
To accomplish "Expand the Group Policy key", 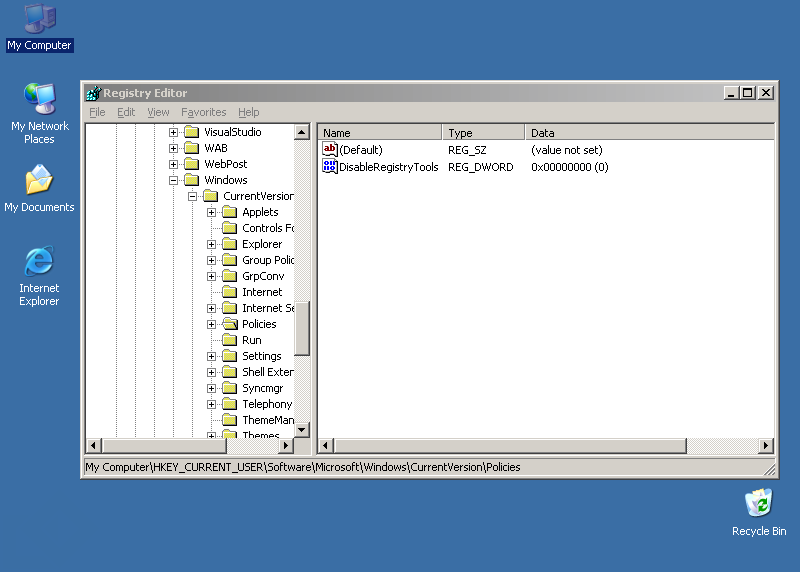I will click(x=211, y=260).
